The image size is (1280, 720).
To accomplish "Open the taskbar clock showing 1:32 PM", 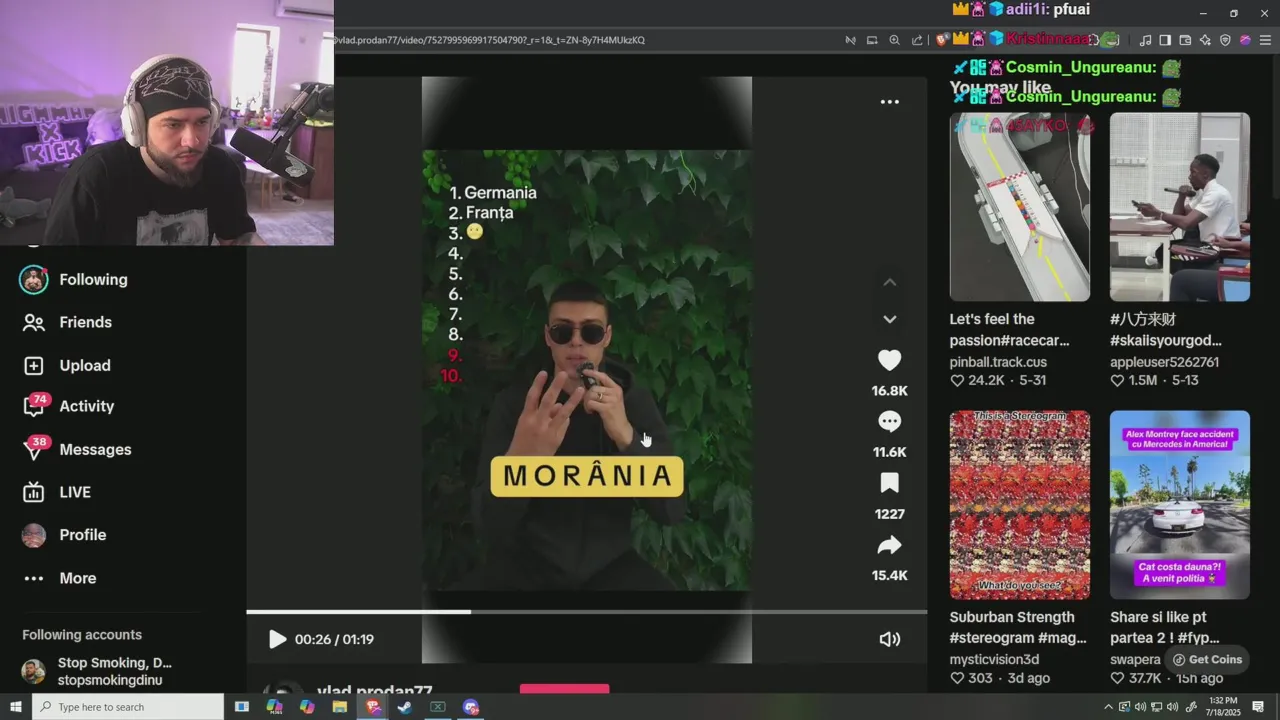I will click(x=1223, y=707).
